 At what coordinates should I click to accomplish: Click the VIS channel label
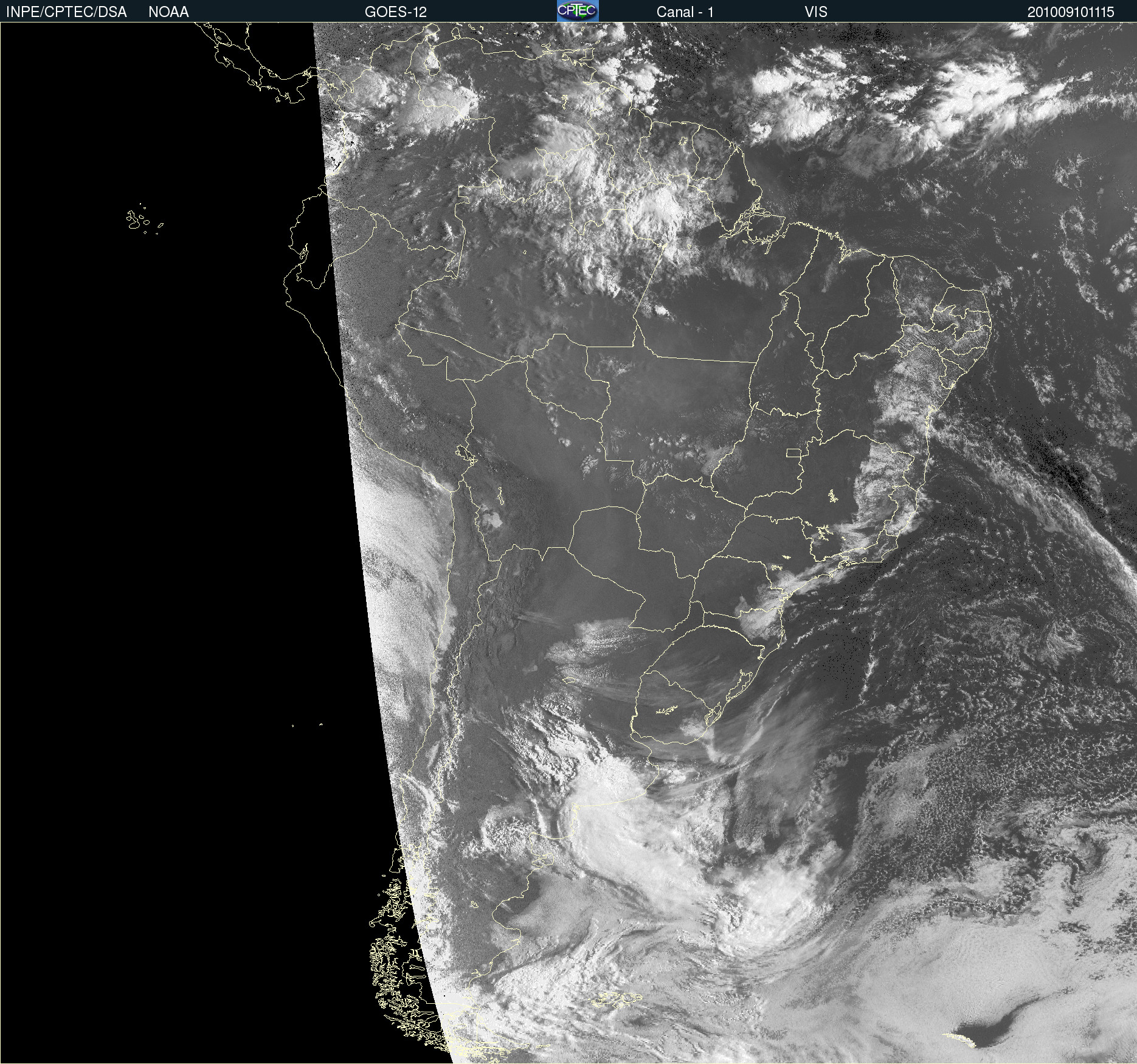[x=816, y=12]
